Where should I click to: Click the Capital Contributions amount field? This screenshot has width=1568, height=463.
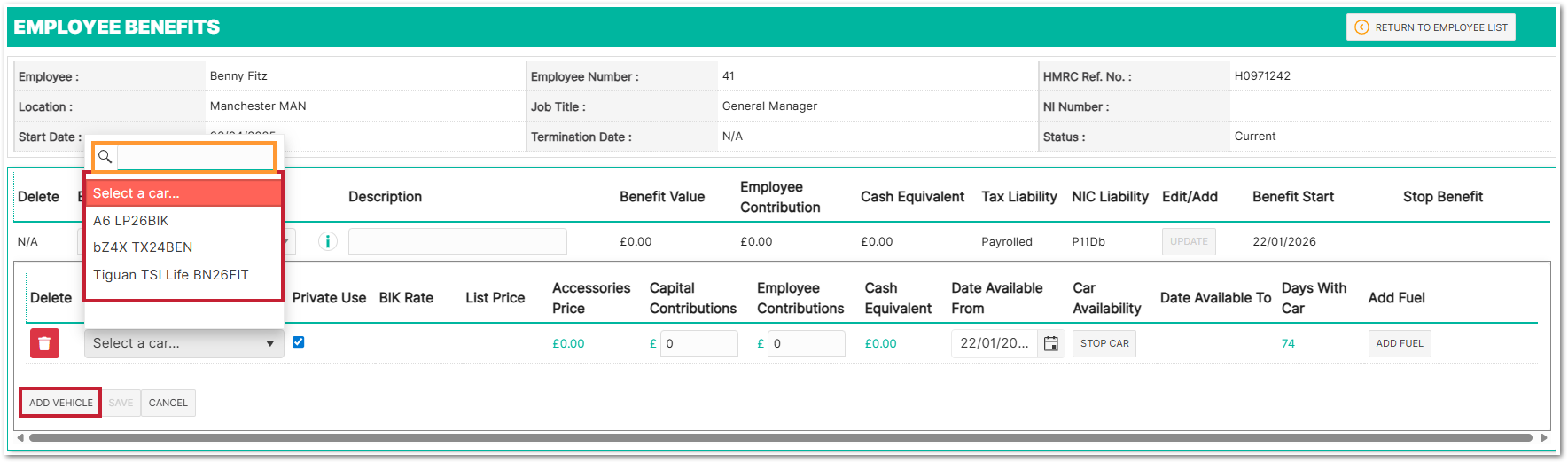pyautogui.click(x=698, y=343)
